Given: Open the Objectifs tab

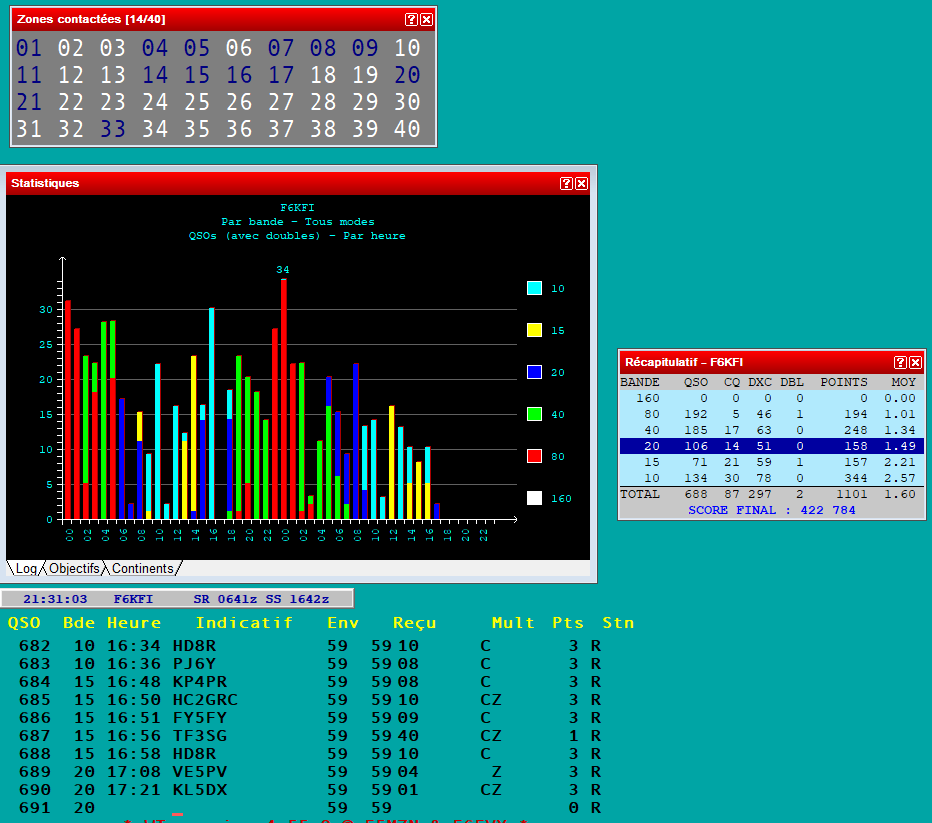Looking at the screenshot, I should tap(75, 569).
